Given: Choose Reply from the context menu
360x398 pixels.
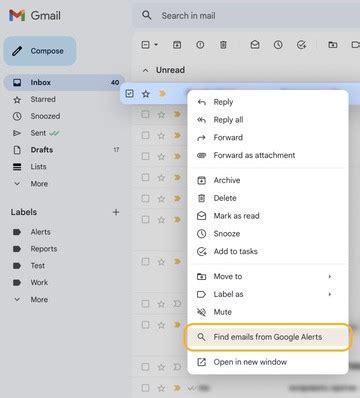Looking at the screenshot, I should pyautogui.click(x=268, y=102).
